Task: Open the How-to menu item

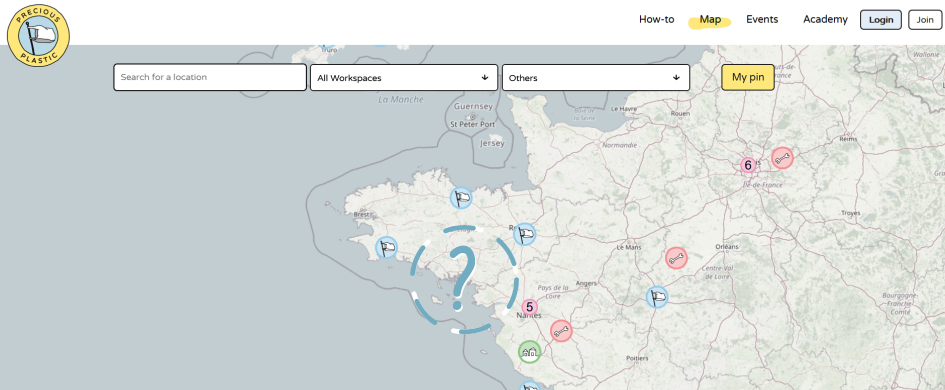Action: (656, 19)
